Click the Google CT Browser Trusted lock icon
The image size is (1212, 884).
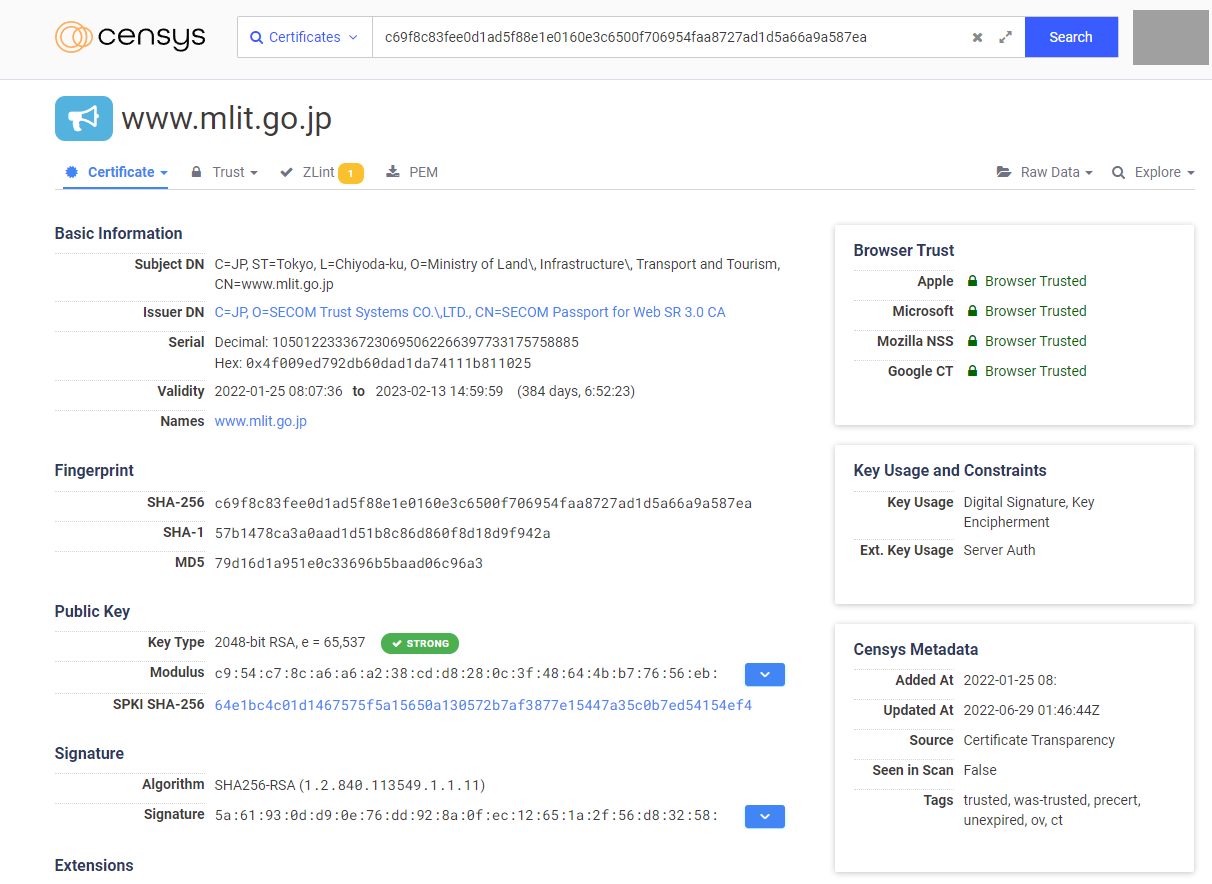(972, 371)
